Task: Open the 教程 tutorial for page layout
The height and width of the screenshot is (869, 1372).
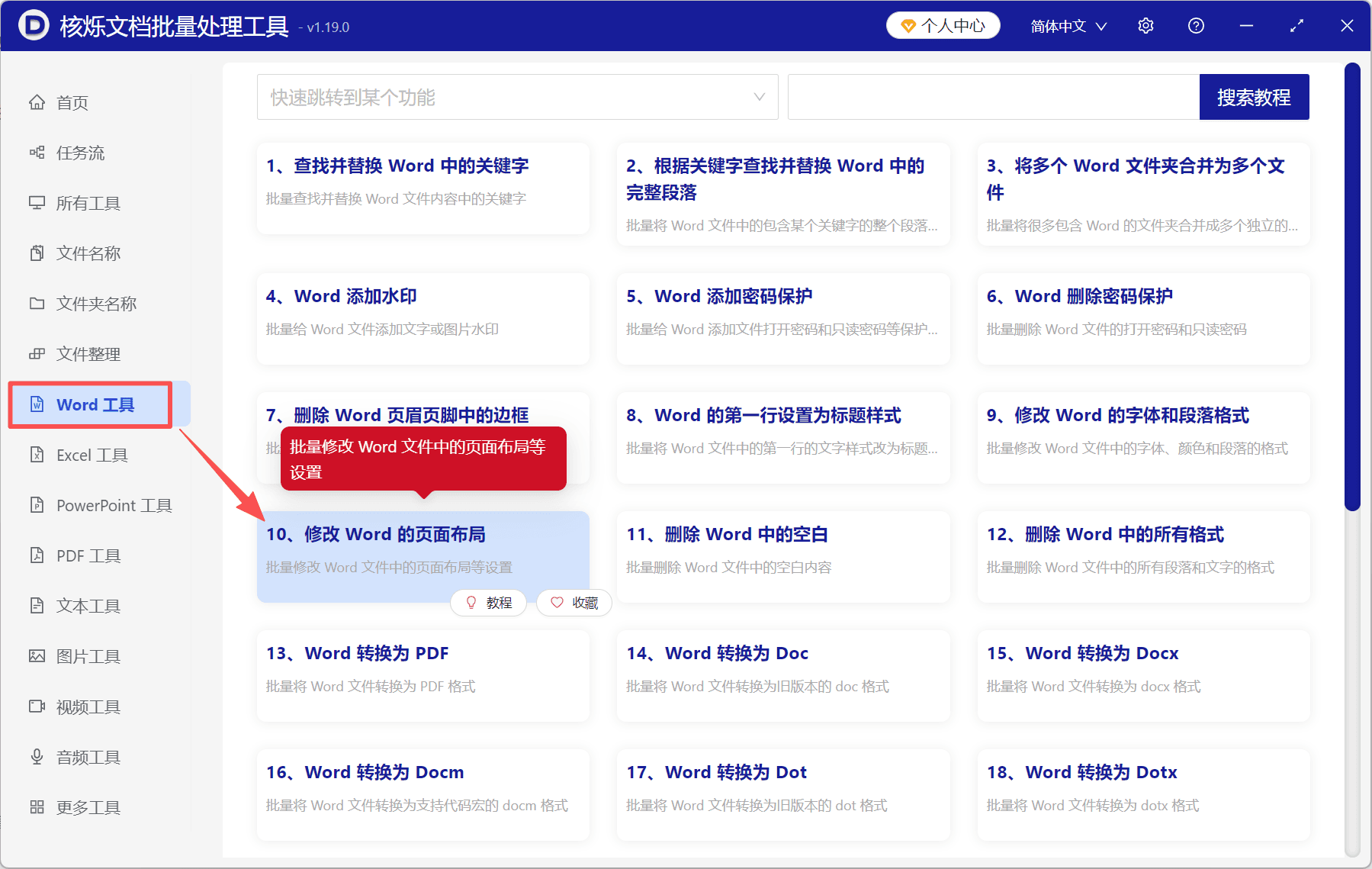Action: (488, 603)
